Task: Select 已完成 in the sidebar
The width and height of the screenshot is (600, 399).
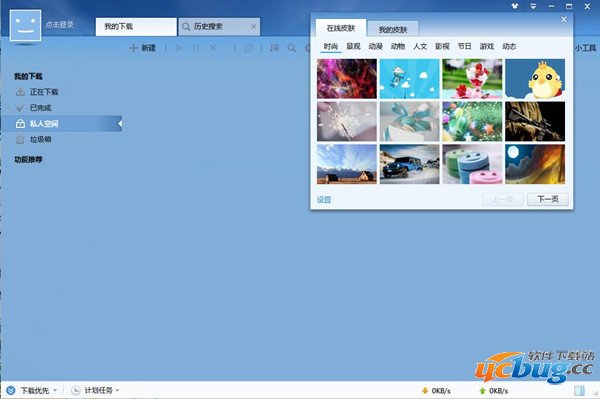Action: click(41, 108)
